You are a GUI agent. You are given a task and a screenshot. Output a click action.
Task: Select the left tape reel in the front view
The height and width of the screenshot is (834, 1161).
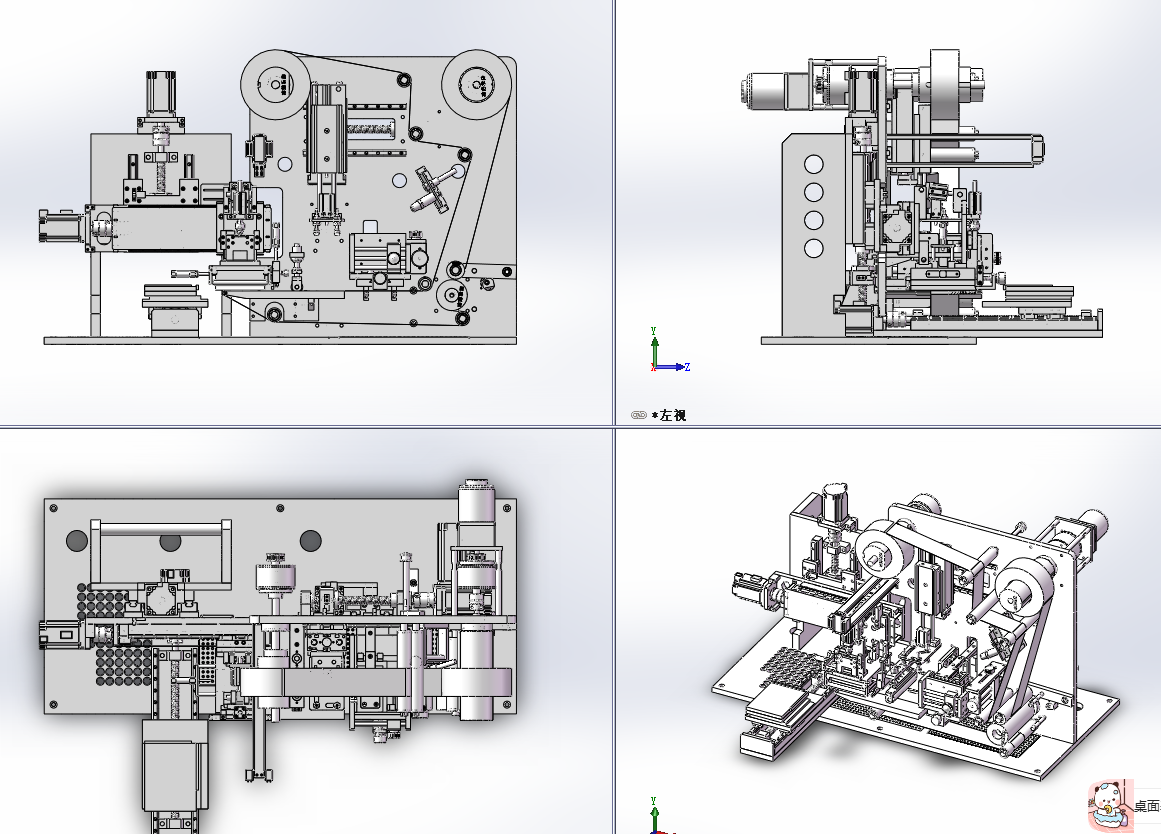275,84
